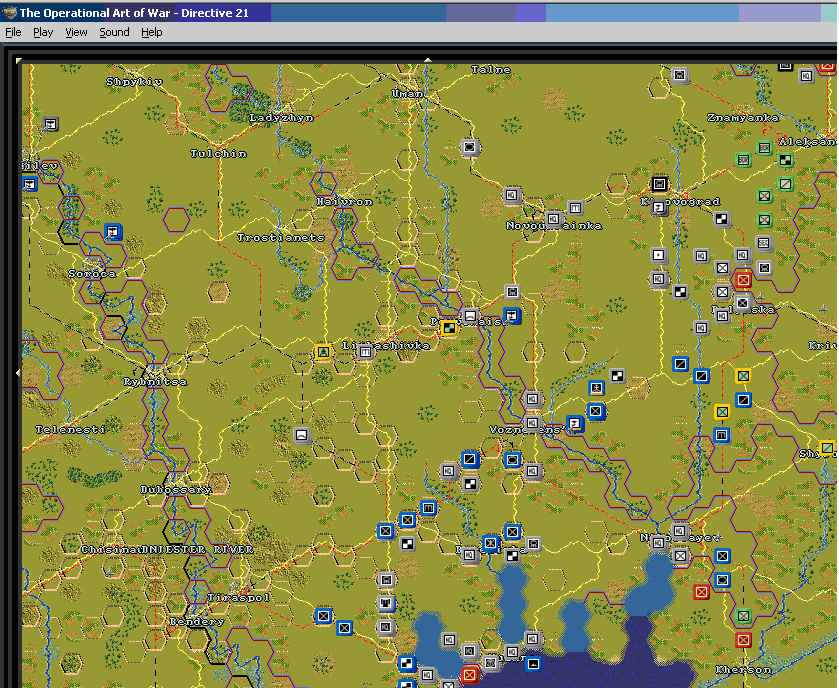Select the left blue infantry unit east of Tiraspol
Image resolution: width=839 pixels, height=688 pixels.
[323, 616]
